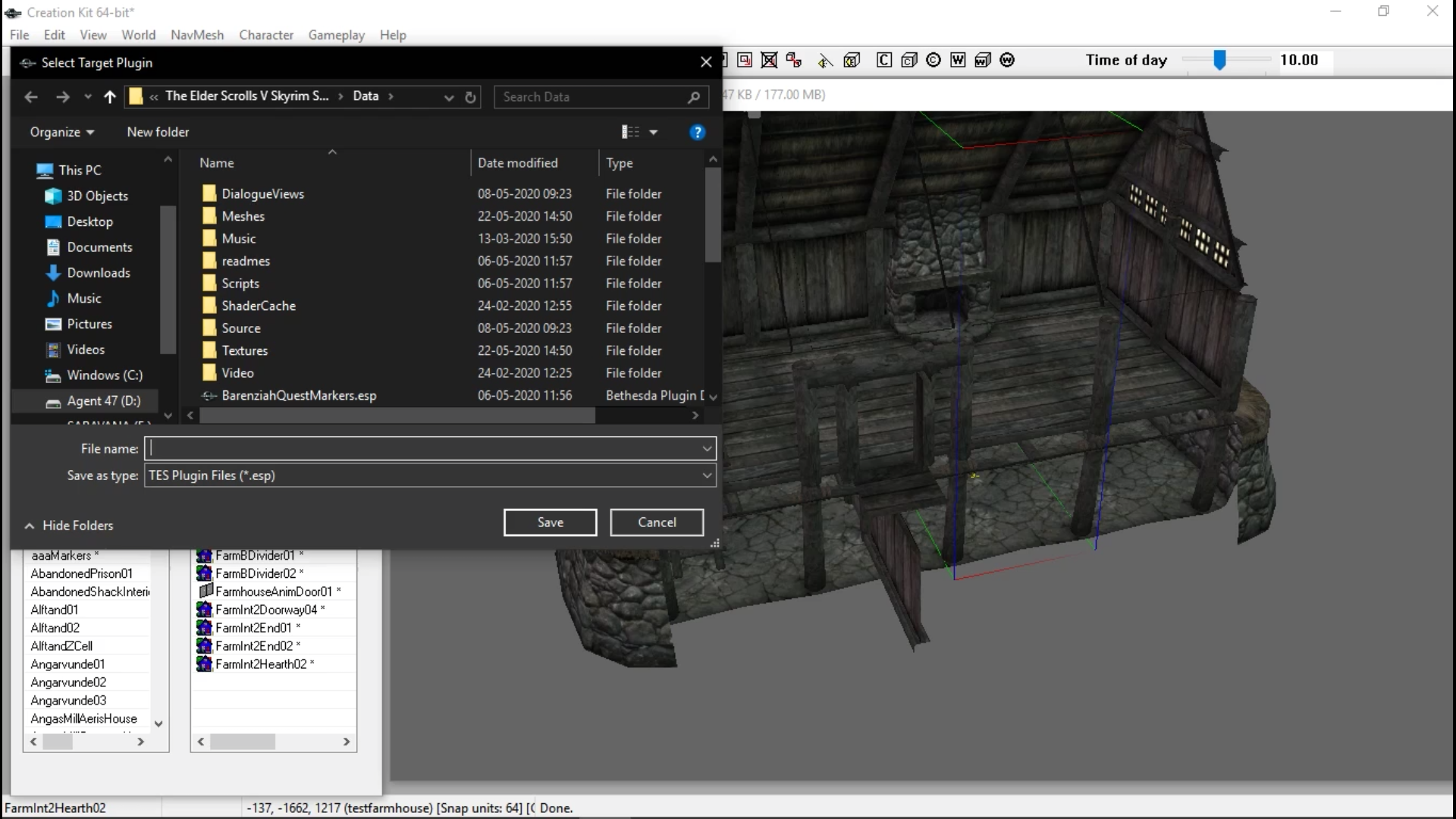Expand the navigation breadcrumb dropdown arrow
1456x819 pixels.
tap(448, 97)
